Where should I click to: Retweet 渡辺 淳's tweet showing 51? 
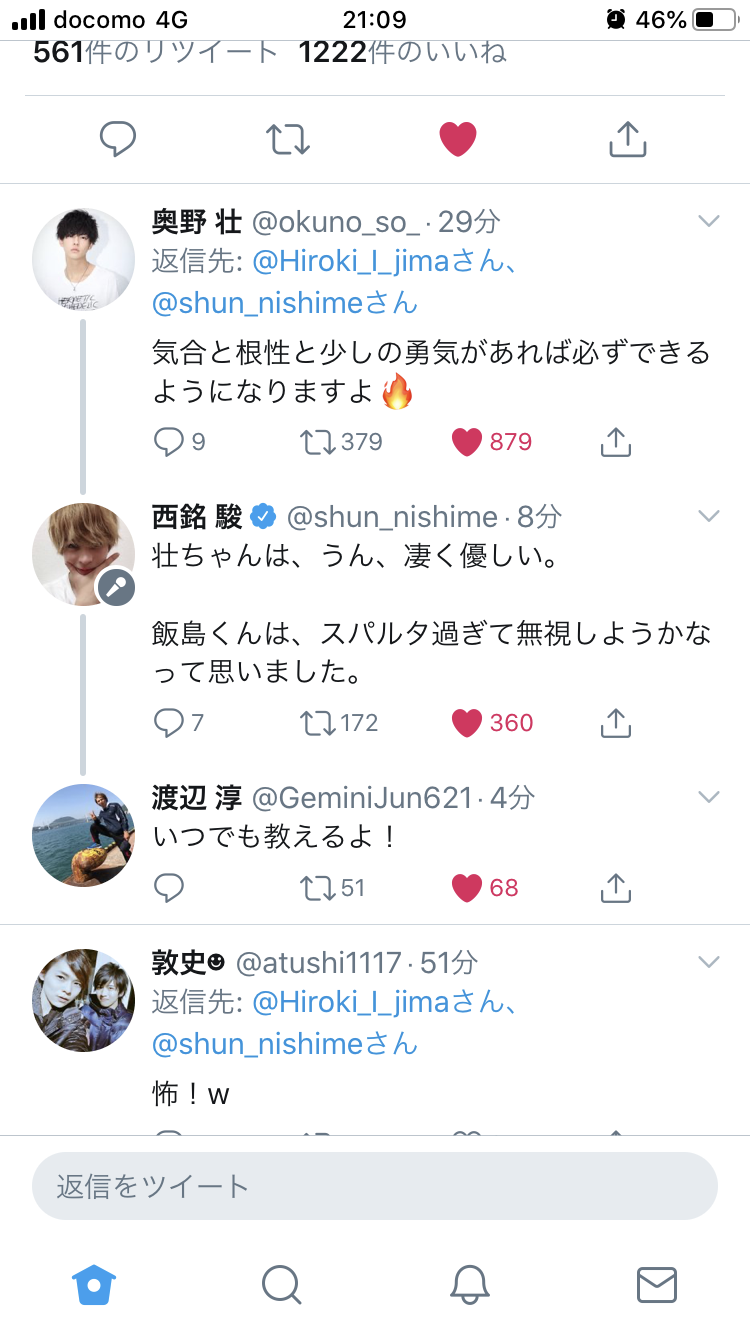click(x=317, y=887)
